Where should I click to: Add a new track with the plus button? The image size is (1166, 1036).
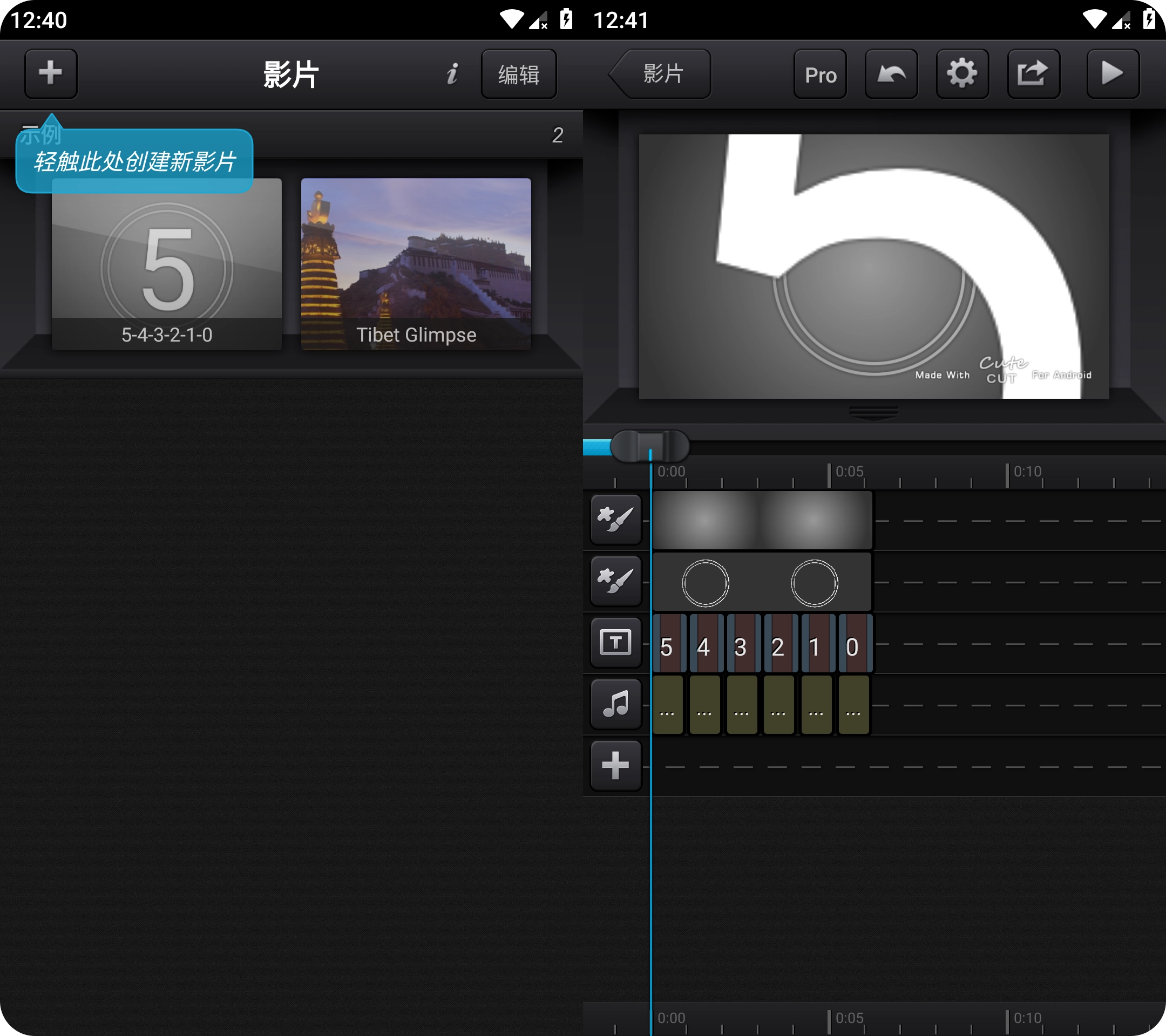(615, 766)
